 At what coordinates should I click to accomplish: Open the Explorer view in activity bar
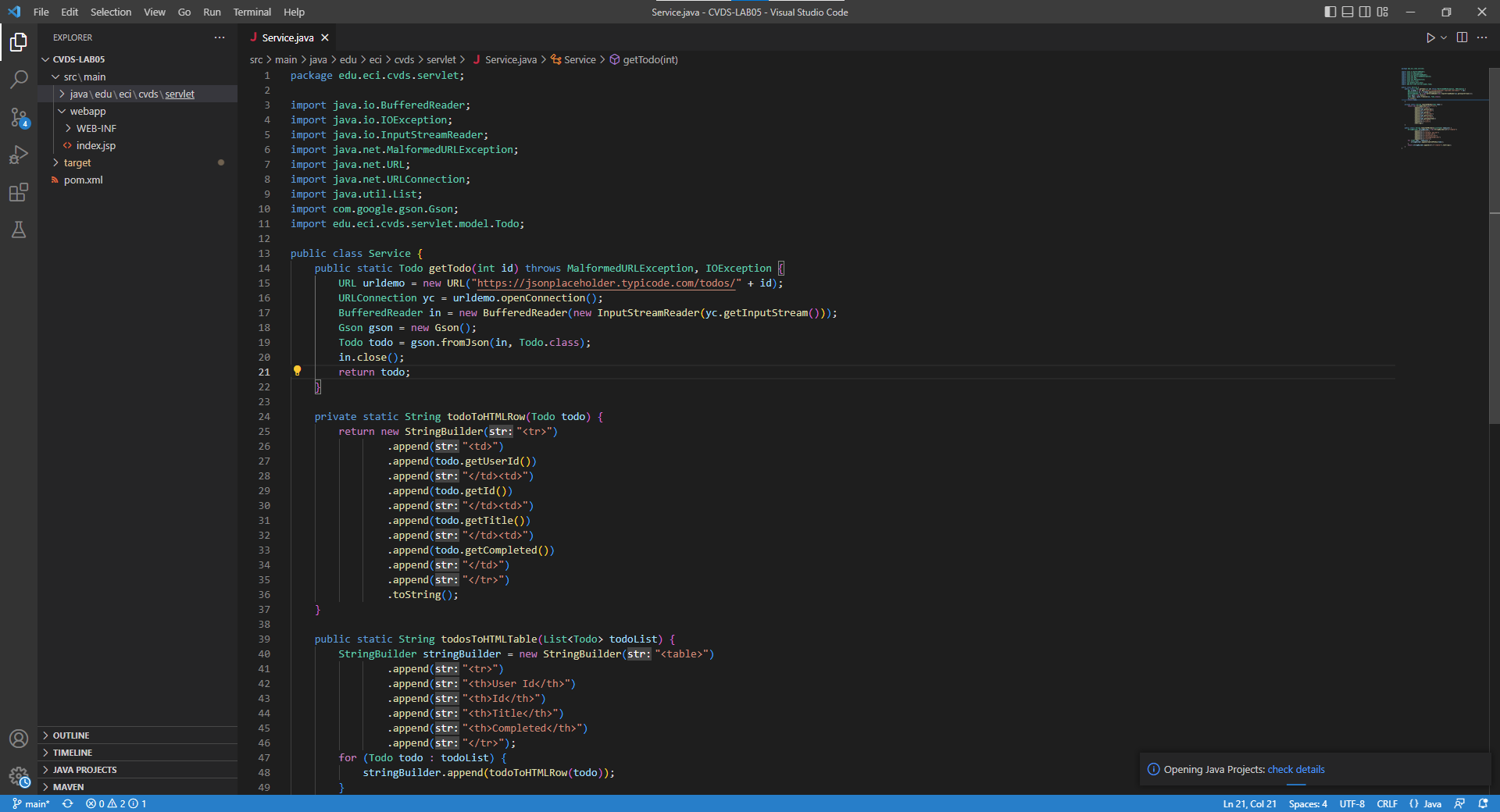pyautogui.click(x=19, y=41)
